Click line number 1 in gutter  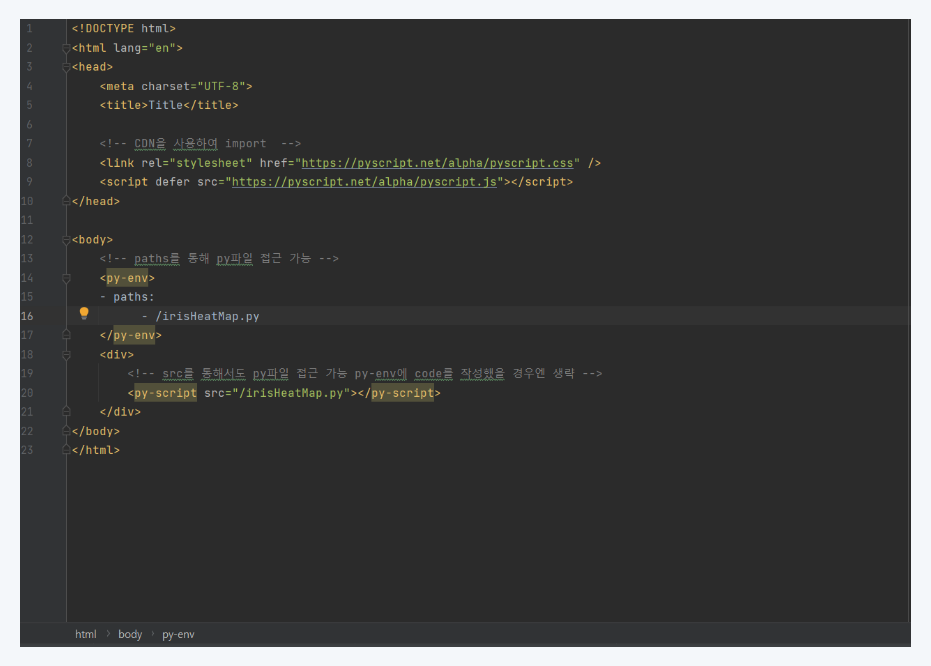pyautogui.click(x=31, y=28)
